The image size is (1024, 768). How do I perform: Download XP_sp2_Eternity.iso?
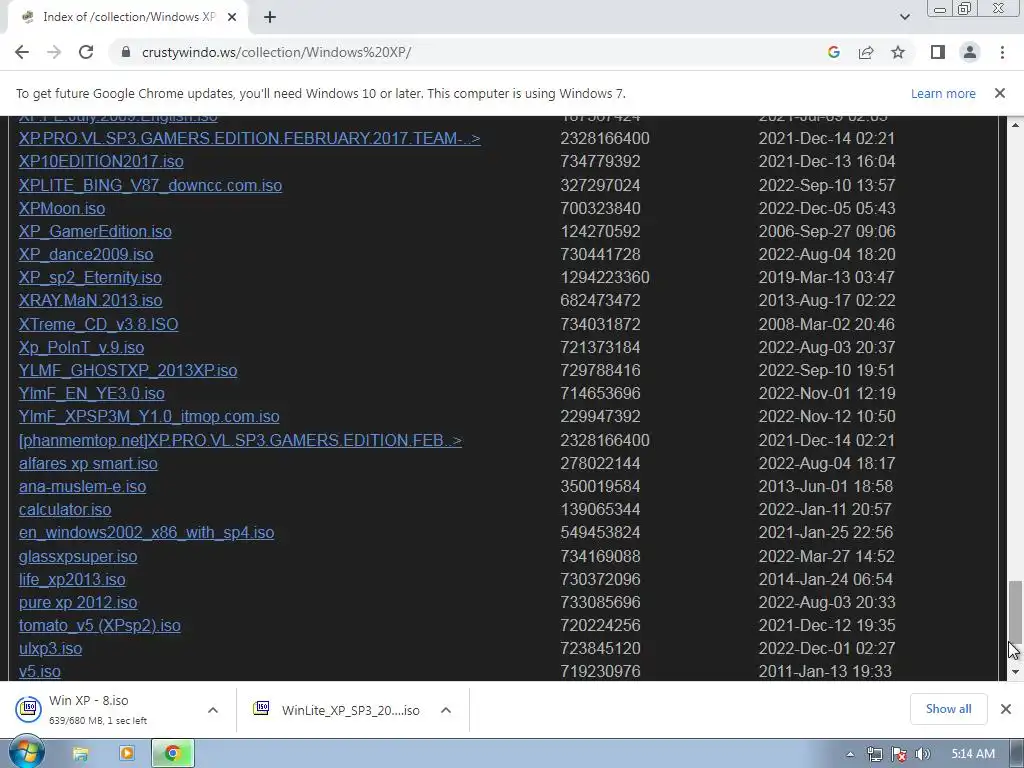point(90,277)
